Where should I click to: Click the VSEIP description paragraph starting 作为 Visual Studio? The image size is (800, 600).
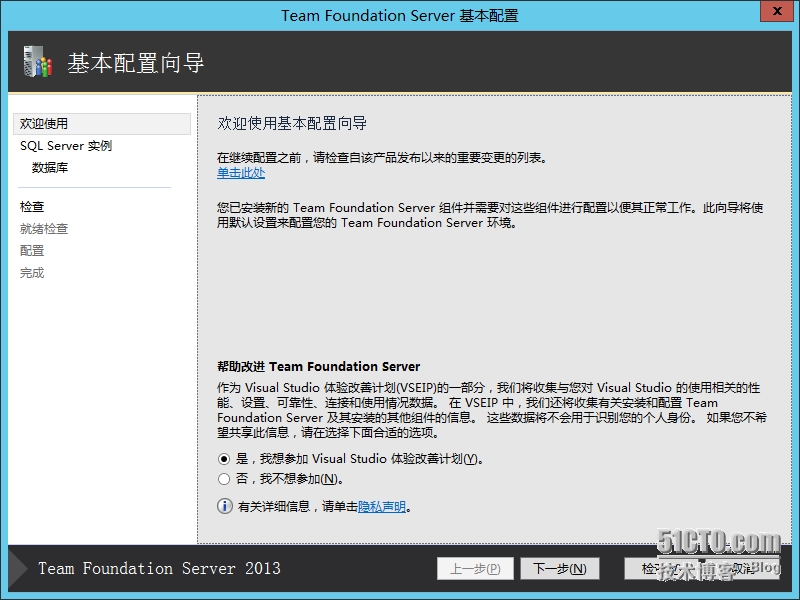pos(492,410)
